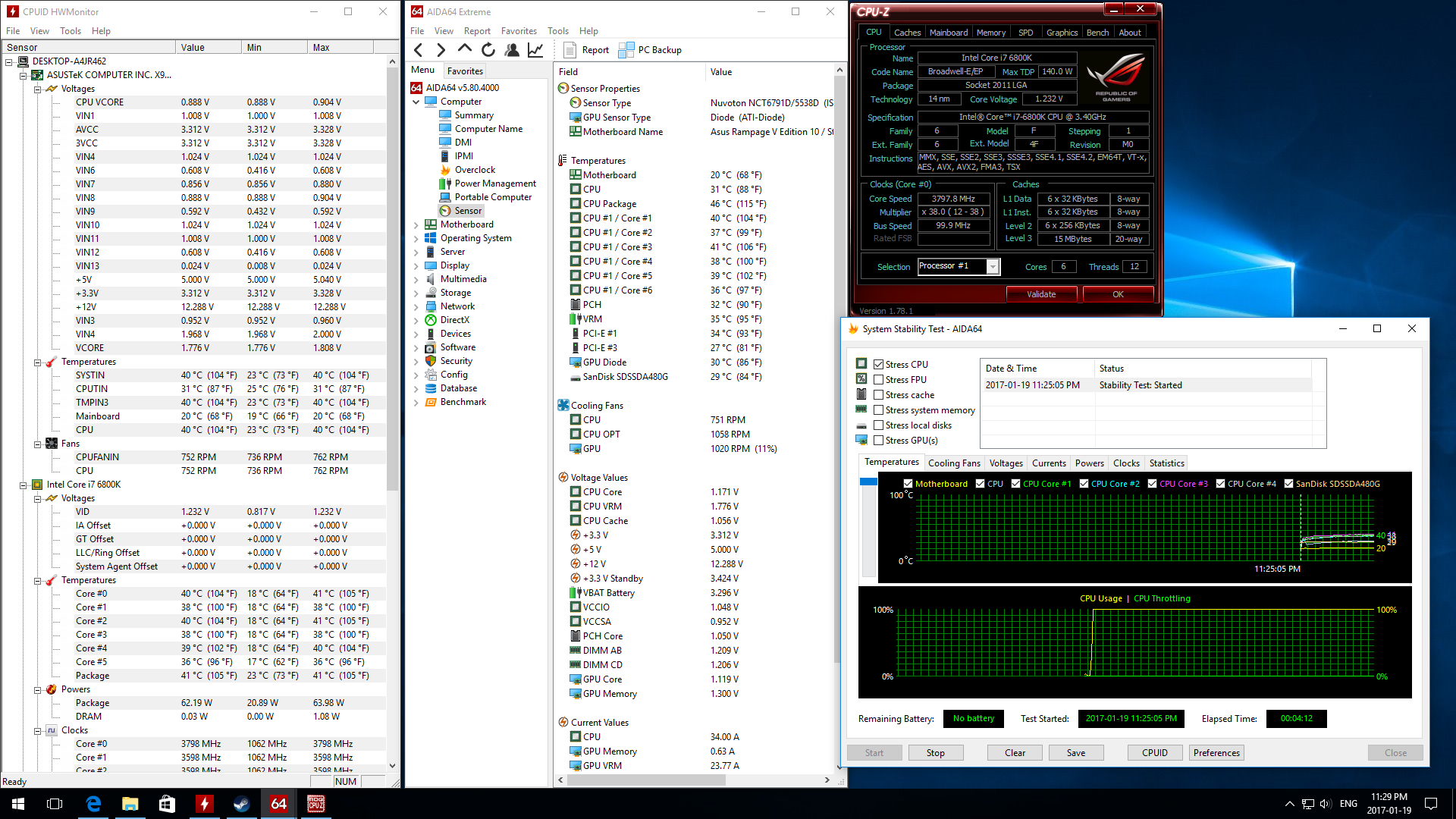Expand Operating System node in AIDA64 tree
This screenshot has width=1456, height=819.
click(x=416, y=239)
